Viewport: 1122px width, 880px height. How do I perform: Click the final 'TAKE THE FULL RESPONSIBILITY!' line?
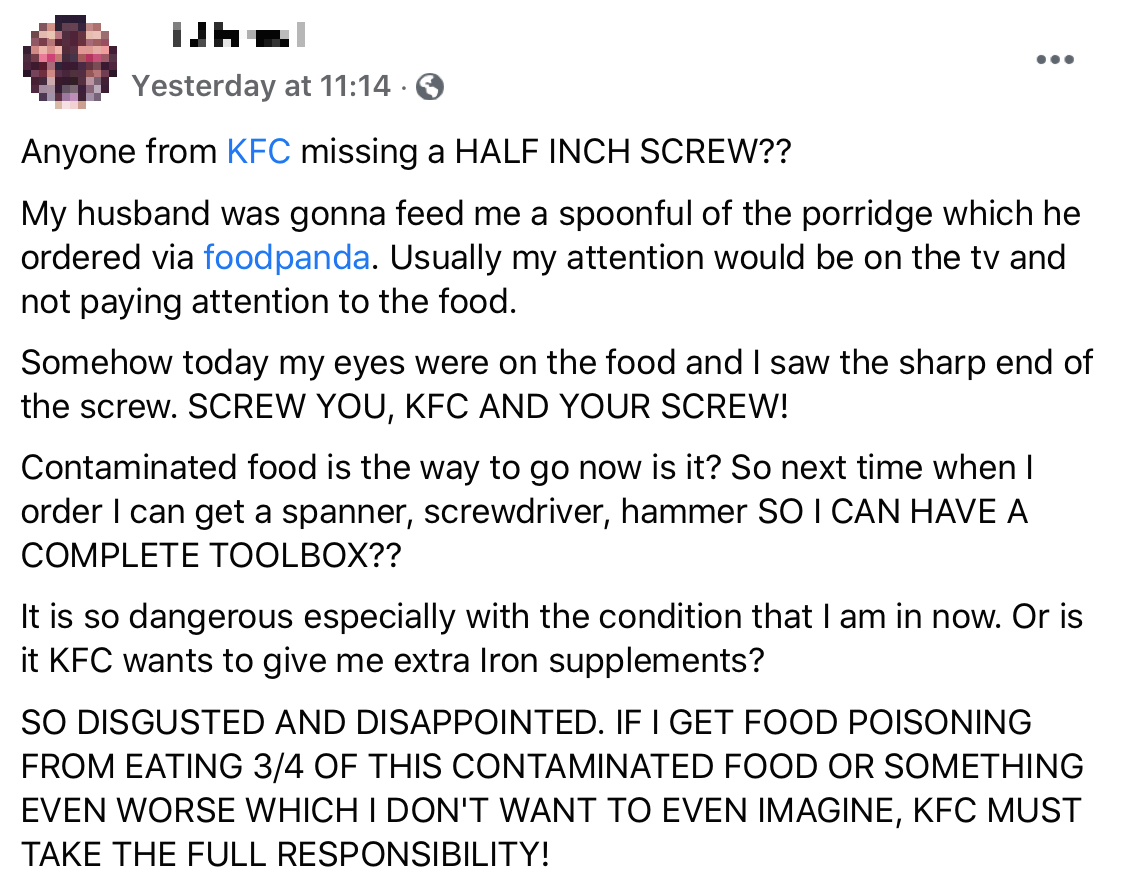(x=285, y=854)
